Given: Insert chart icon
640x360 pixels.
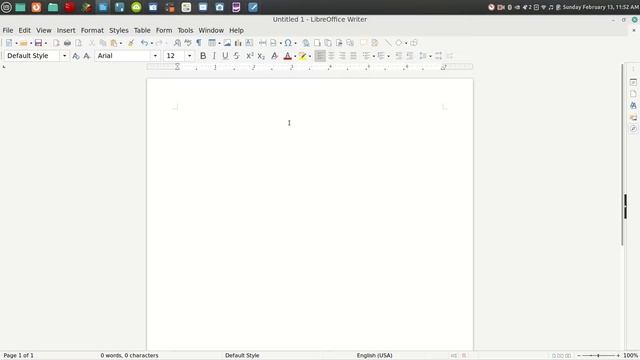Looking at the screenshot, I should 238,43.
